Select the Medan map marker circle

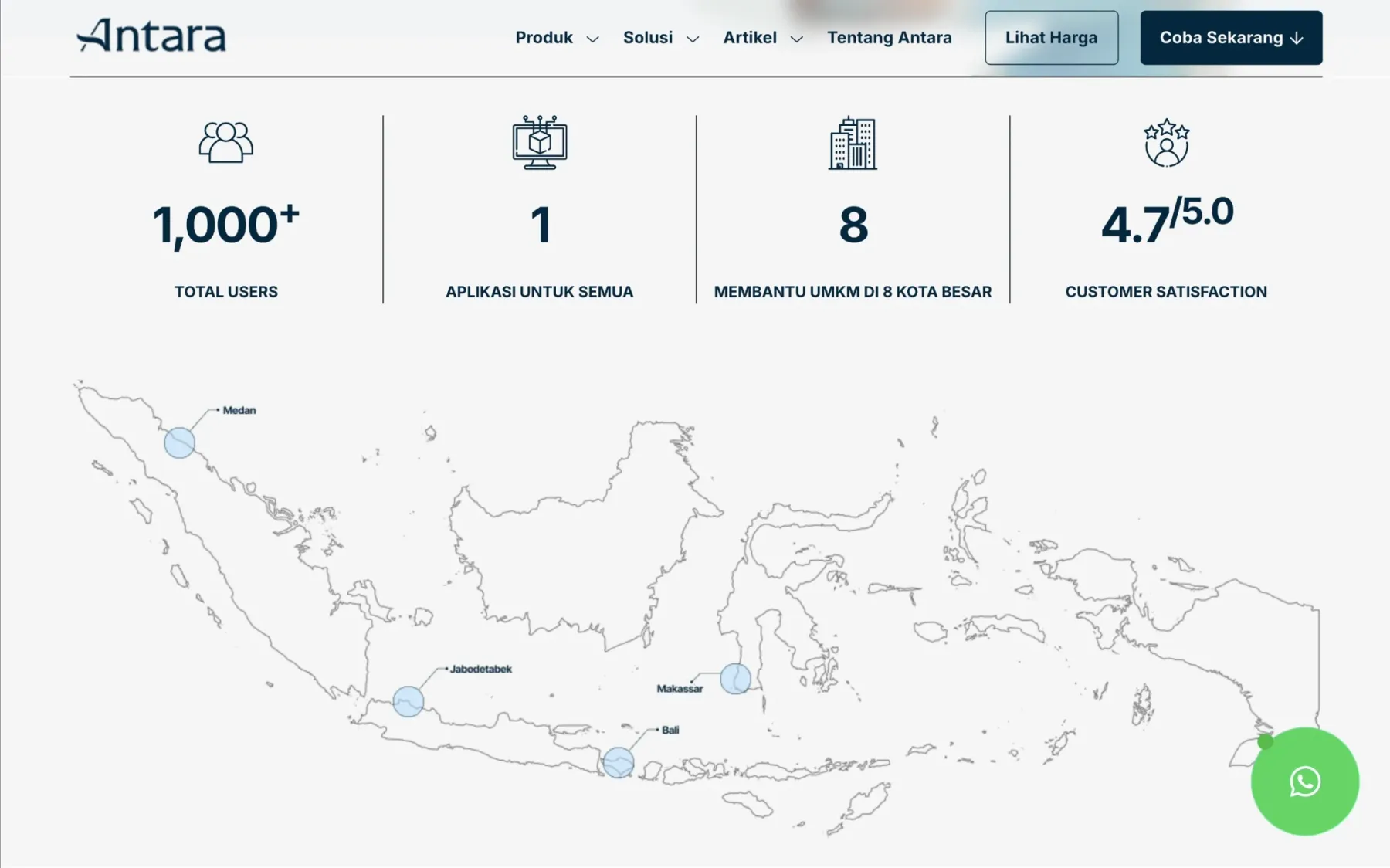[179, 442]
